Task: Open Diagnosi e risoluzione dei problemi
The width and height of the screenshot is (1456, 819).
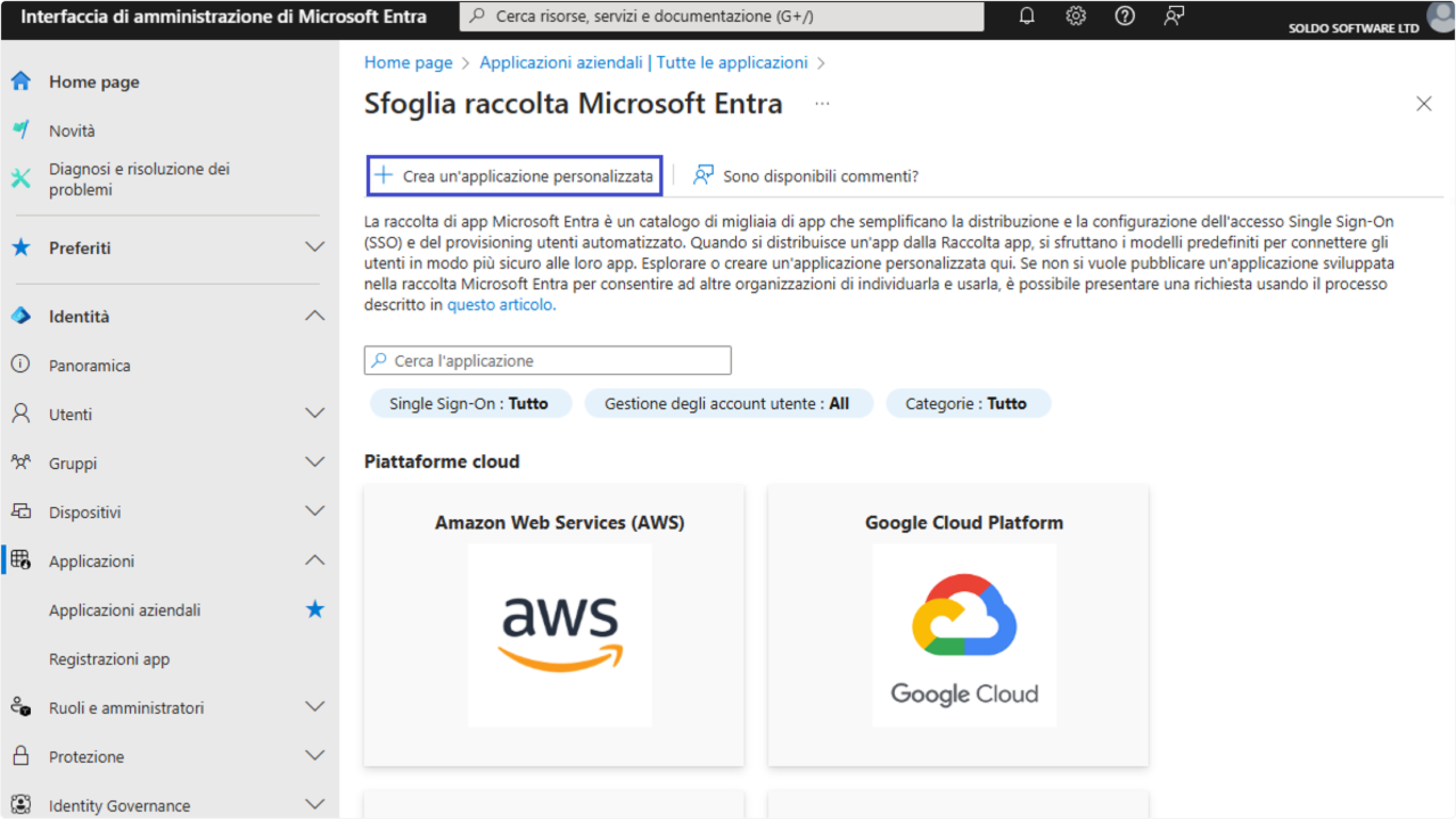Action: click(139, 179)
